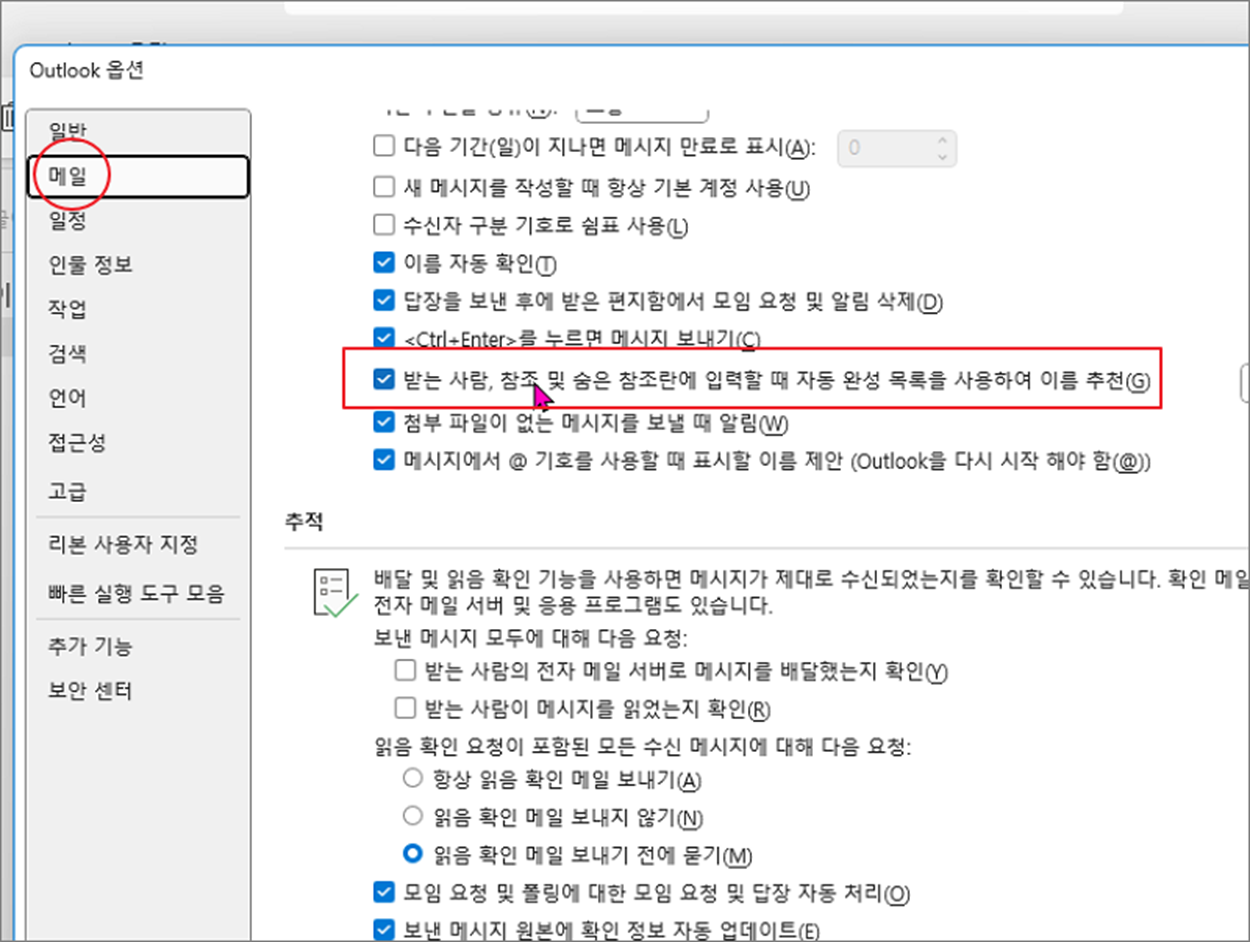Viewport: 1250px width, 942px height.
Task: Open the 일정 options category
Action: 68,221
